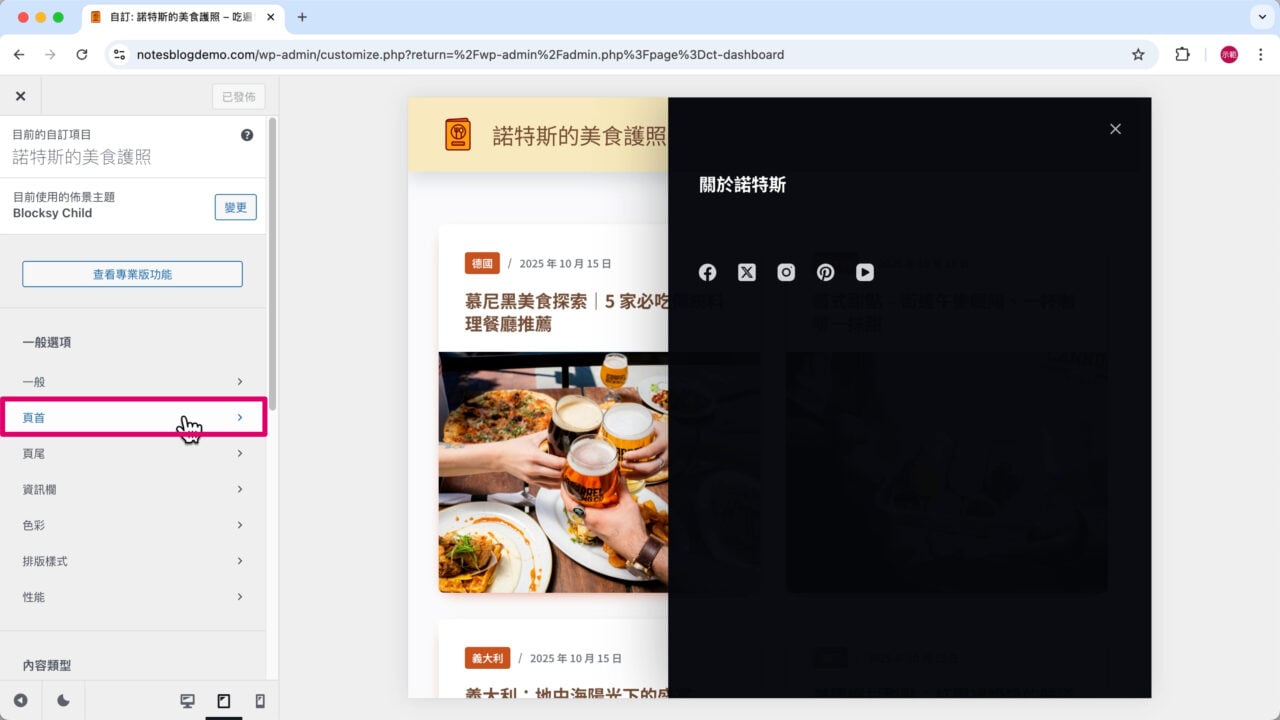Screen dimensions: 1280x720
Task: Click the 查看專業版功能 pro features button
Action: (x=132, y=273)
